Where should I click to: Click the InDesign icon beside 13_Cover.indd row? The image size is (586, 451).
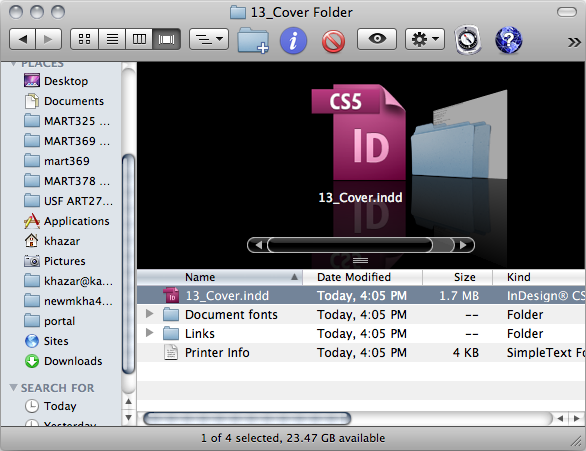pos(171,295)
